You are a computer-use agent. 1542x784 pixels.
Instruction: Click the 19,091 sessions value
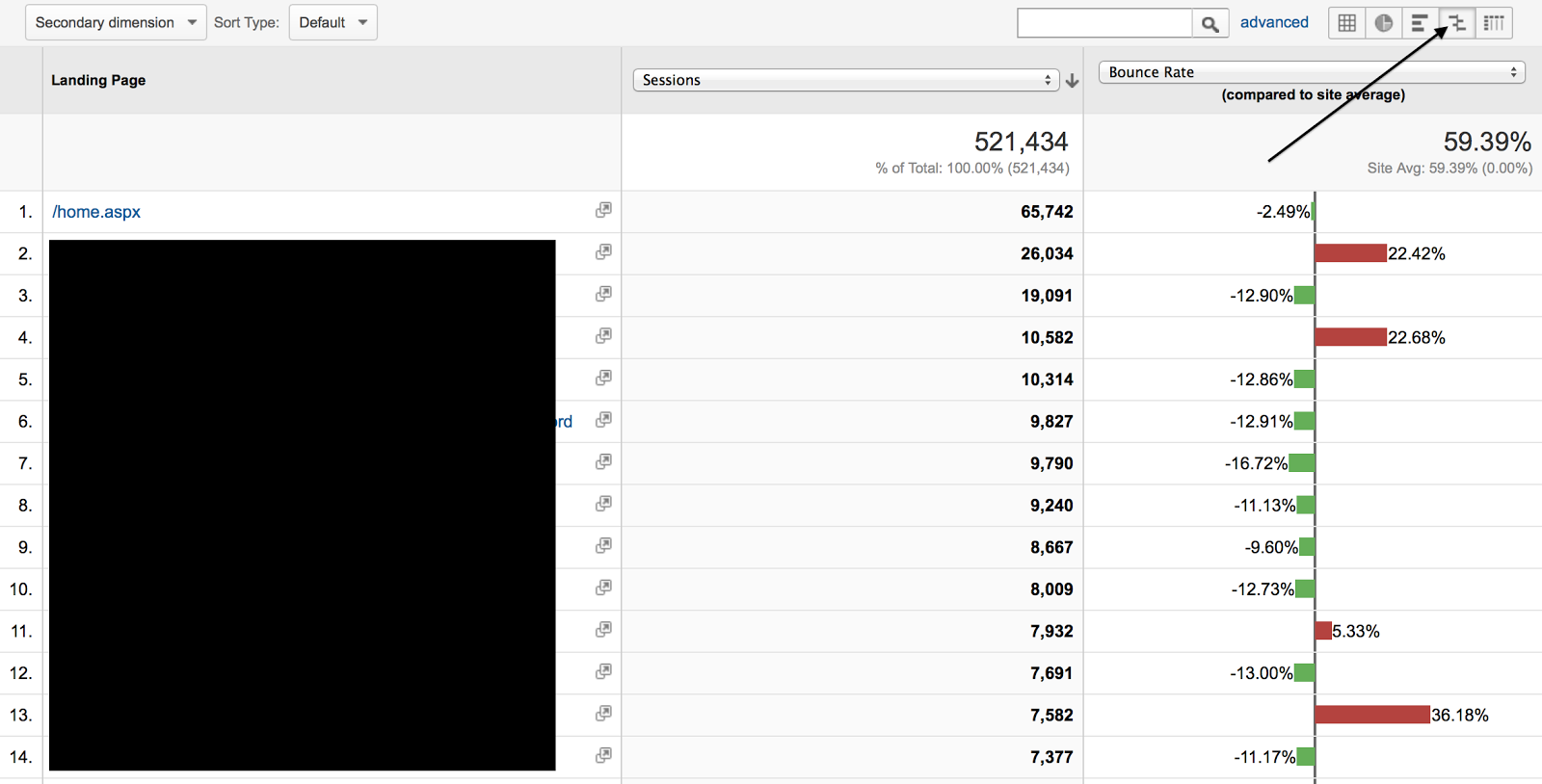tap(1047, 296)
